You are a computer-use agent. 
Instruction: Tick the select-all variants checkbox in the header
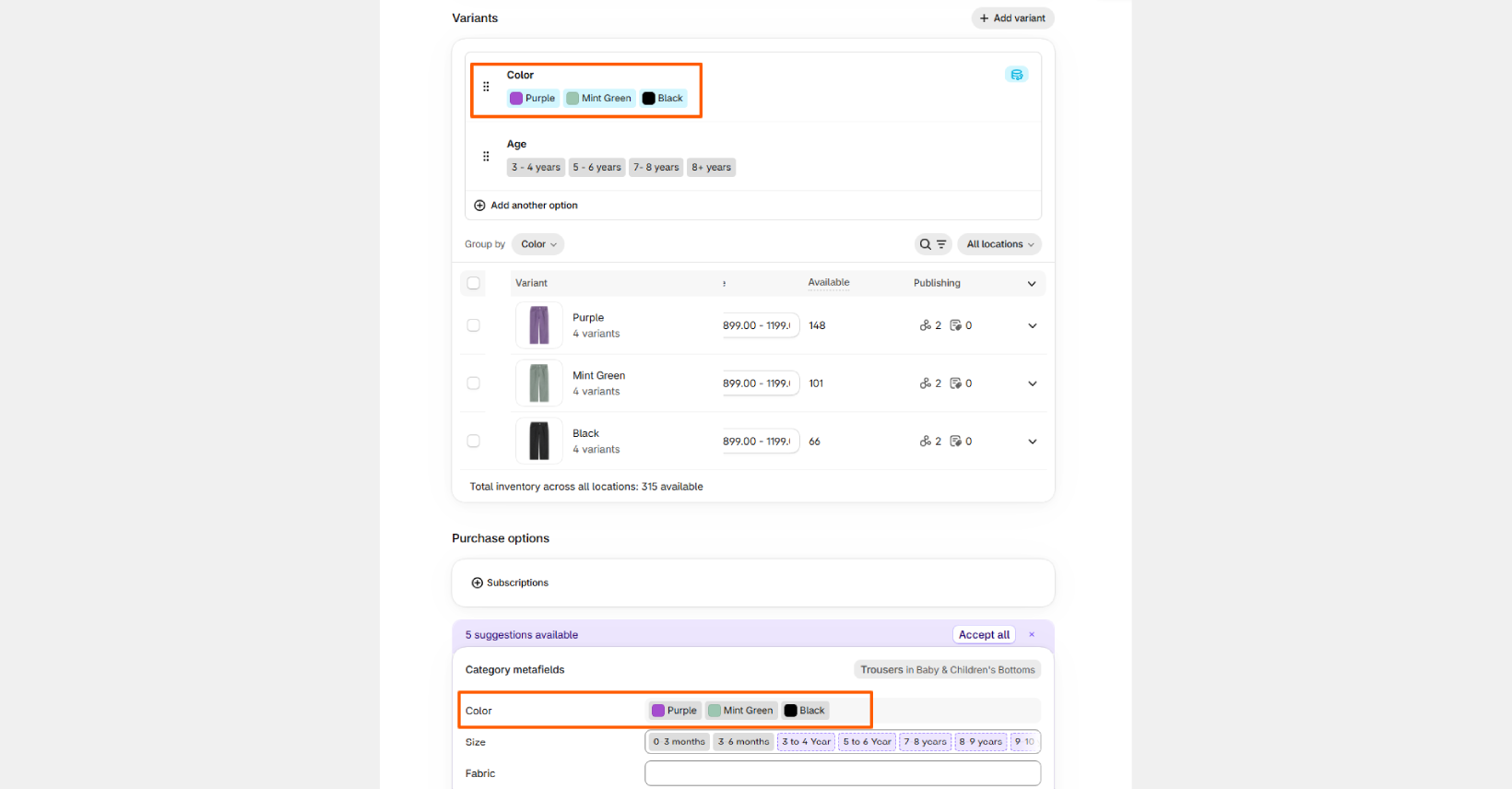click(x=473, y=283)
